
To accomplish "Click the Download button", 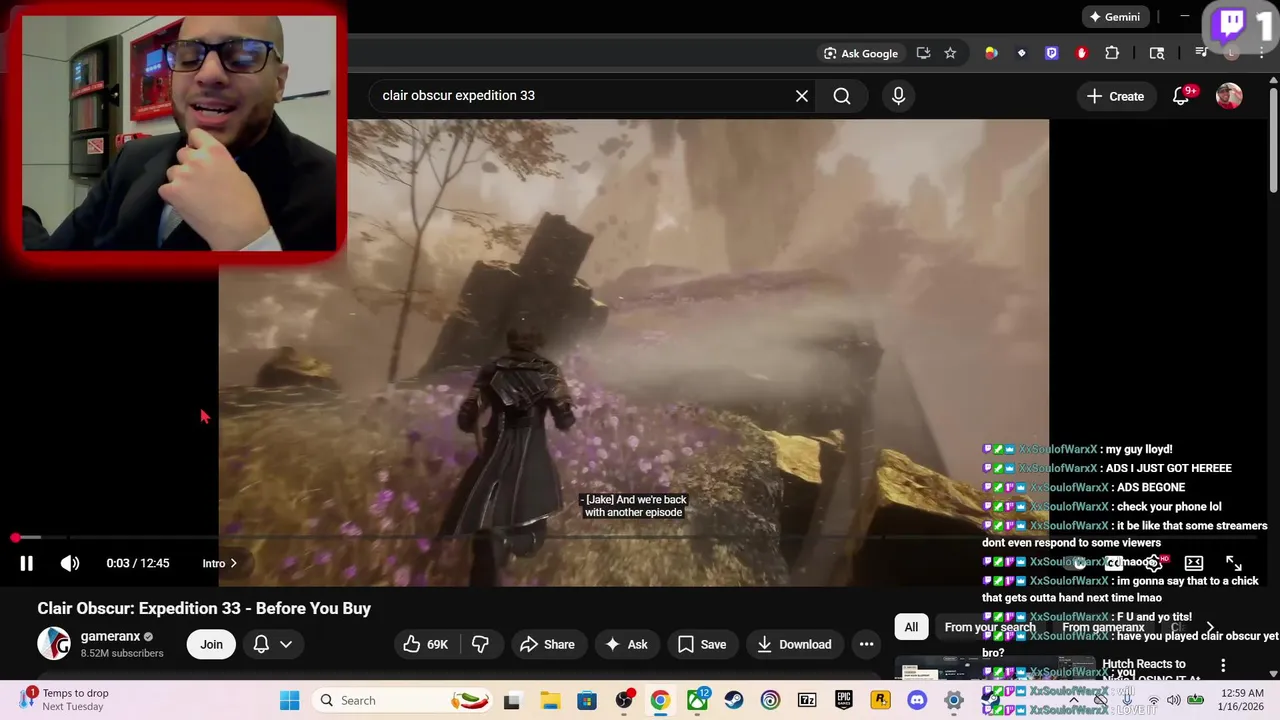I will point(794,644).
